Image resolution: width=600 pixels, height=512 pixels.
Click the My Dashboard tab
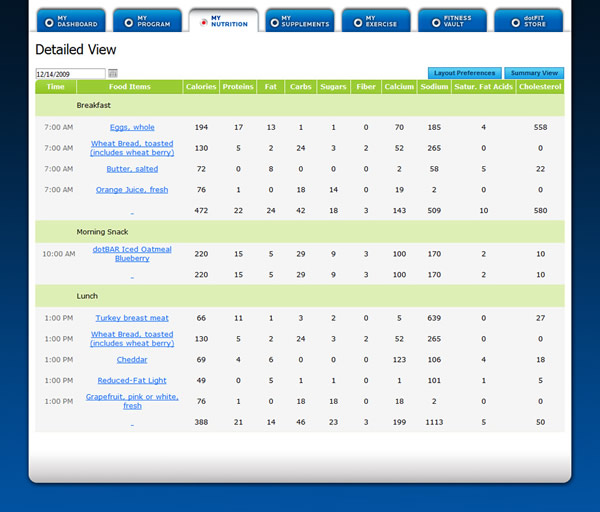(x=70, y=21)
